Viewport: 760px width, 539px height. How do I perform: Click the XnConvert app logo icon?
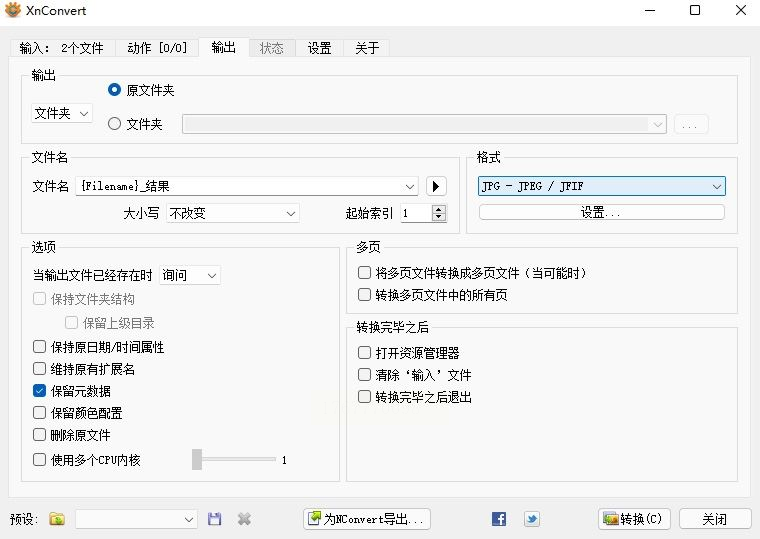[13, 10]
